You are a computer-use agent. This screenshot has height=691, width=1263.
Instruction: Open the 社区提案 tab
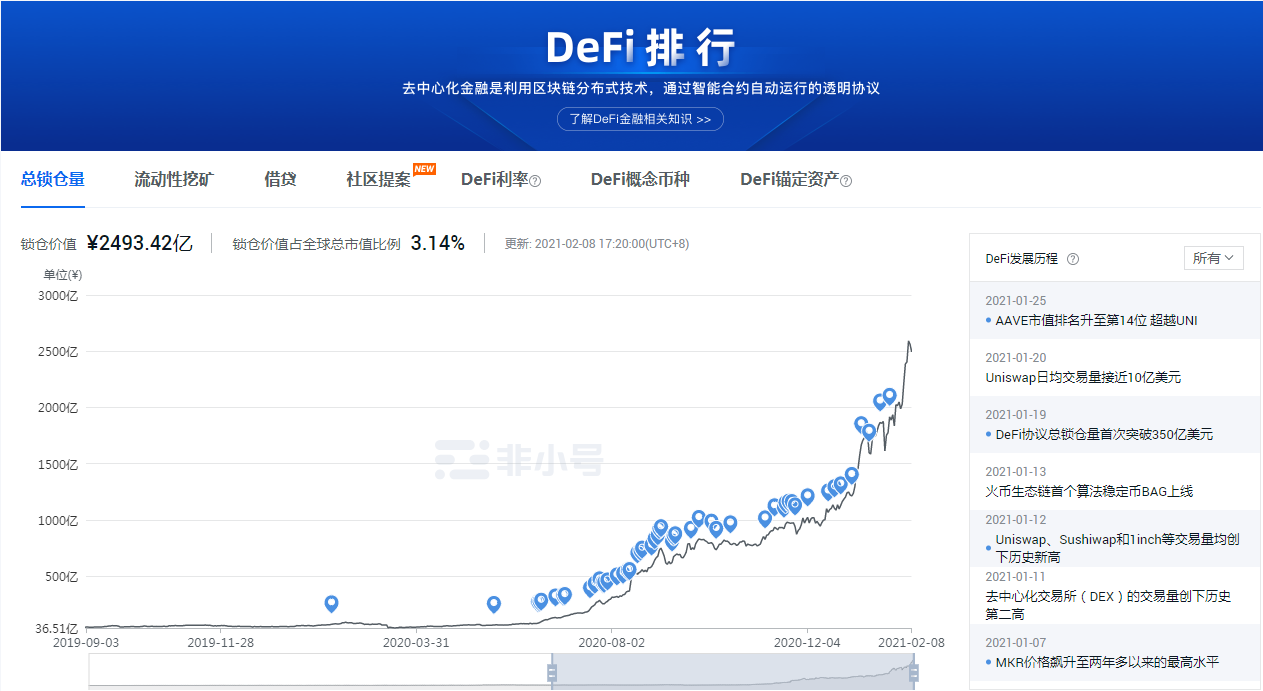pos(378,180)
